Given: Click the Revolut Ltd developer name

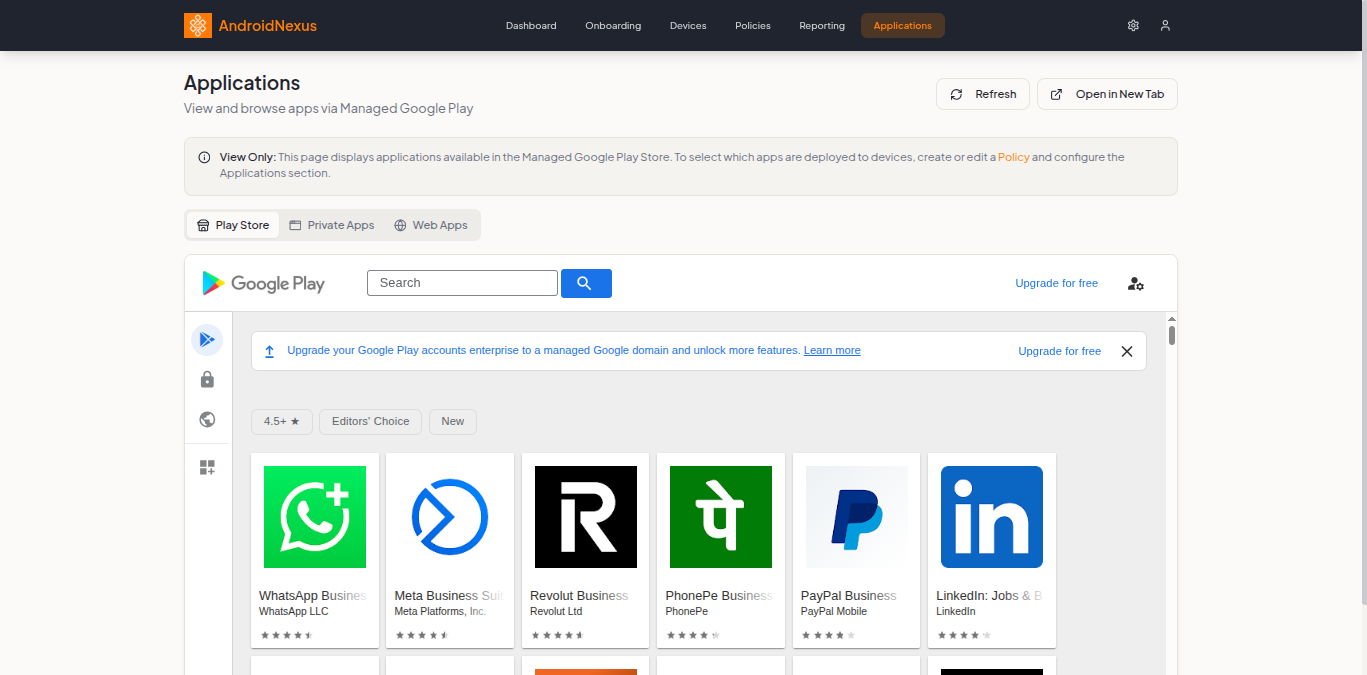Looking at the screenshot, I should [x=556, y=611].
